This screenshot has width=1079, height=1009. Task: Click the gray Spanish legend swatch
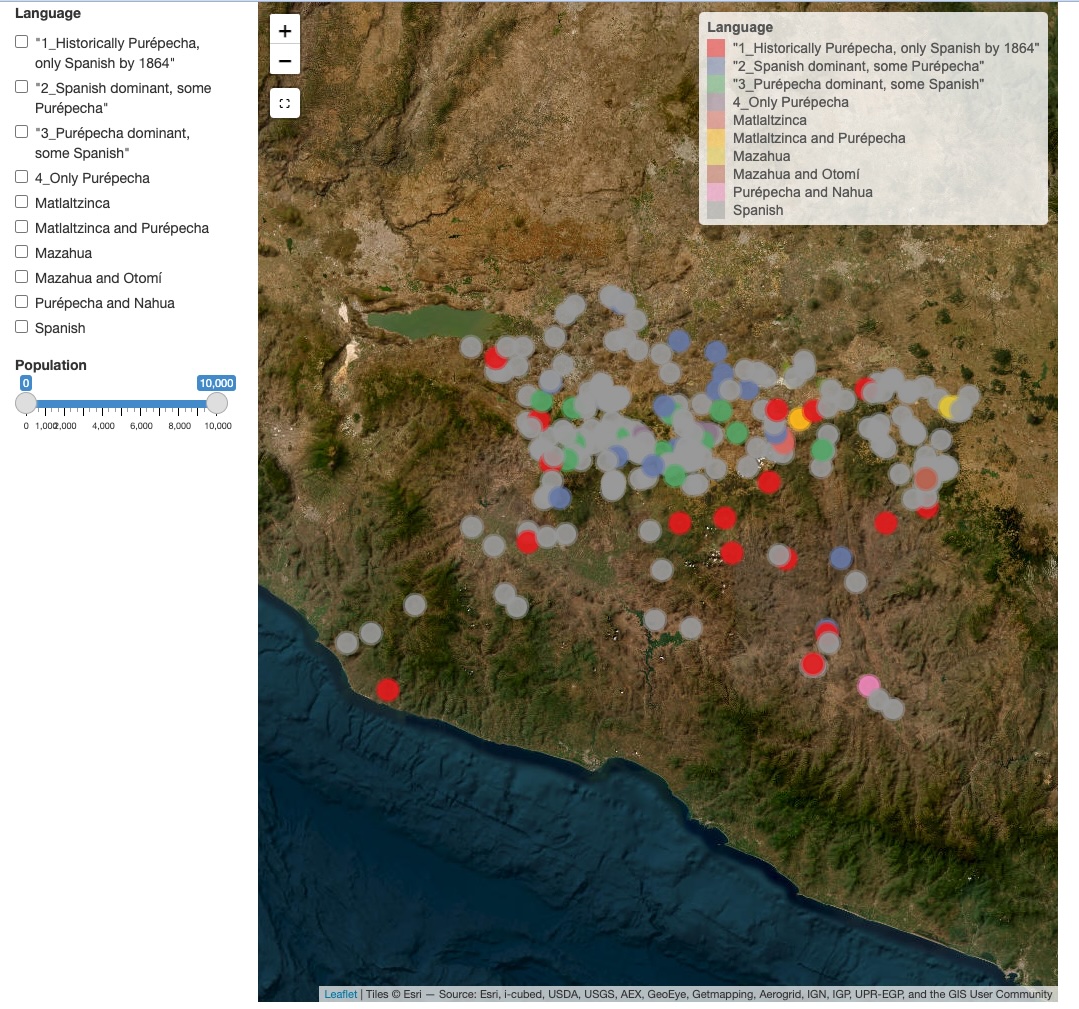pos(716,210)
